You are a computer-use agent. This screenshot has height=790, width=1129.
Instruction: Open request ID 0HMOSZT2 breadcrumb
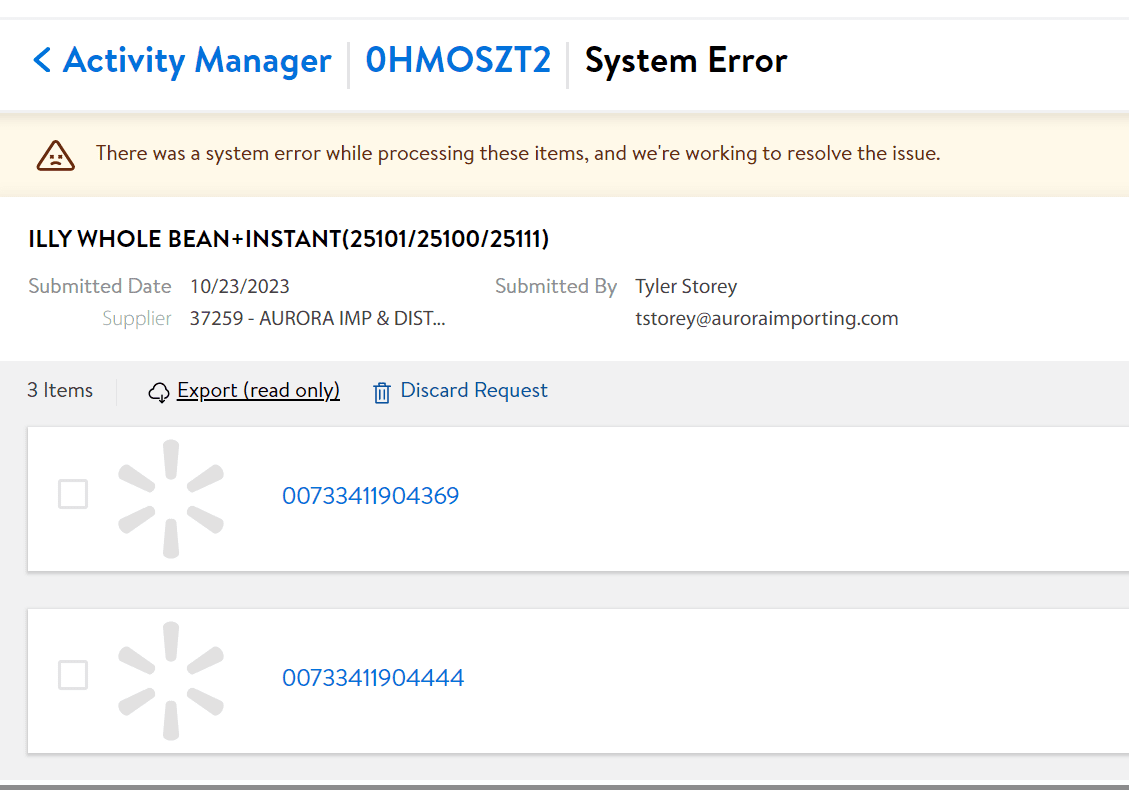(x=458, y=60)
